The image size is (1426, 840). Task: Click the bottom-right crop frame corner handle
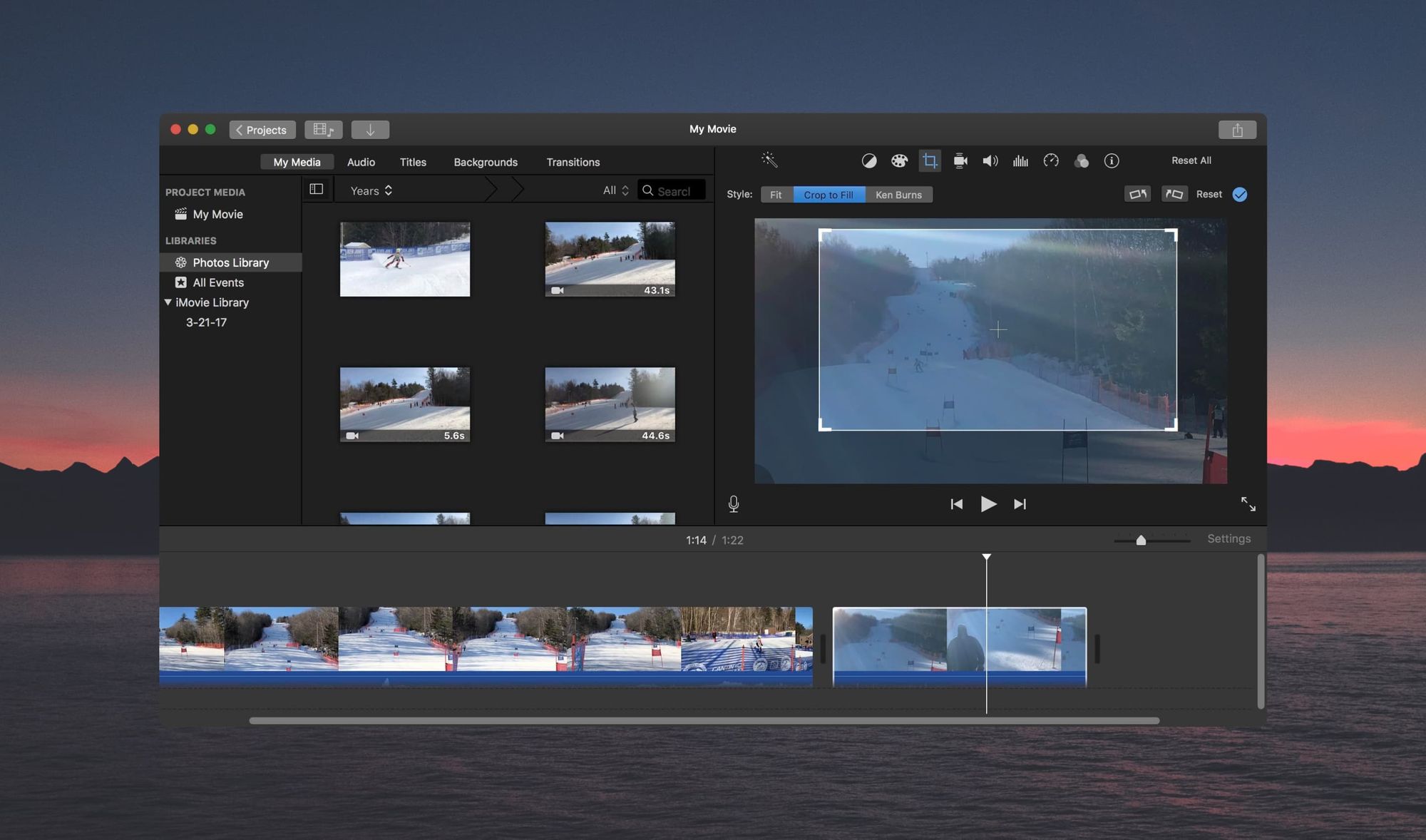click(1171, 425)
